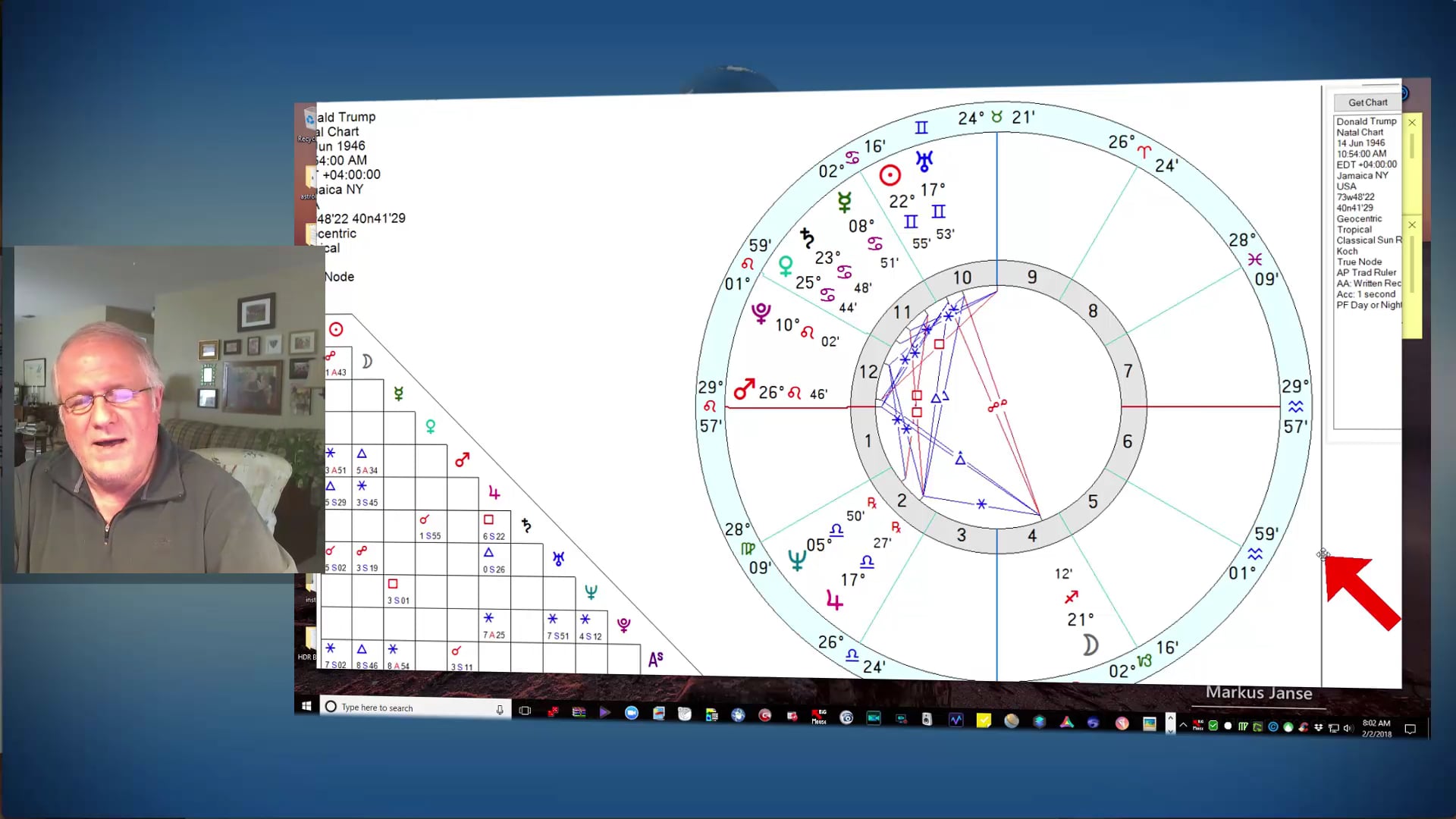This screenshot has width=1456, height=819.
Task: Close the second yellow note below Geocentric
Action: (1412, 225)
